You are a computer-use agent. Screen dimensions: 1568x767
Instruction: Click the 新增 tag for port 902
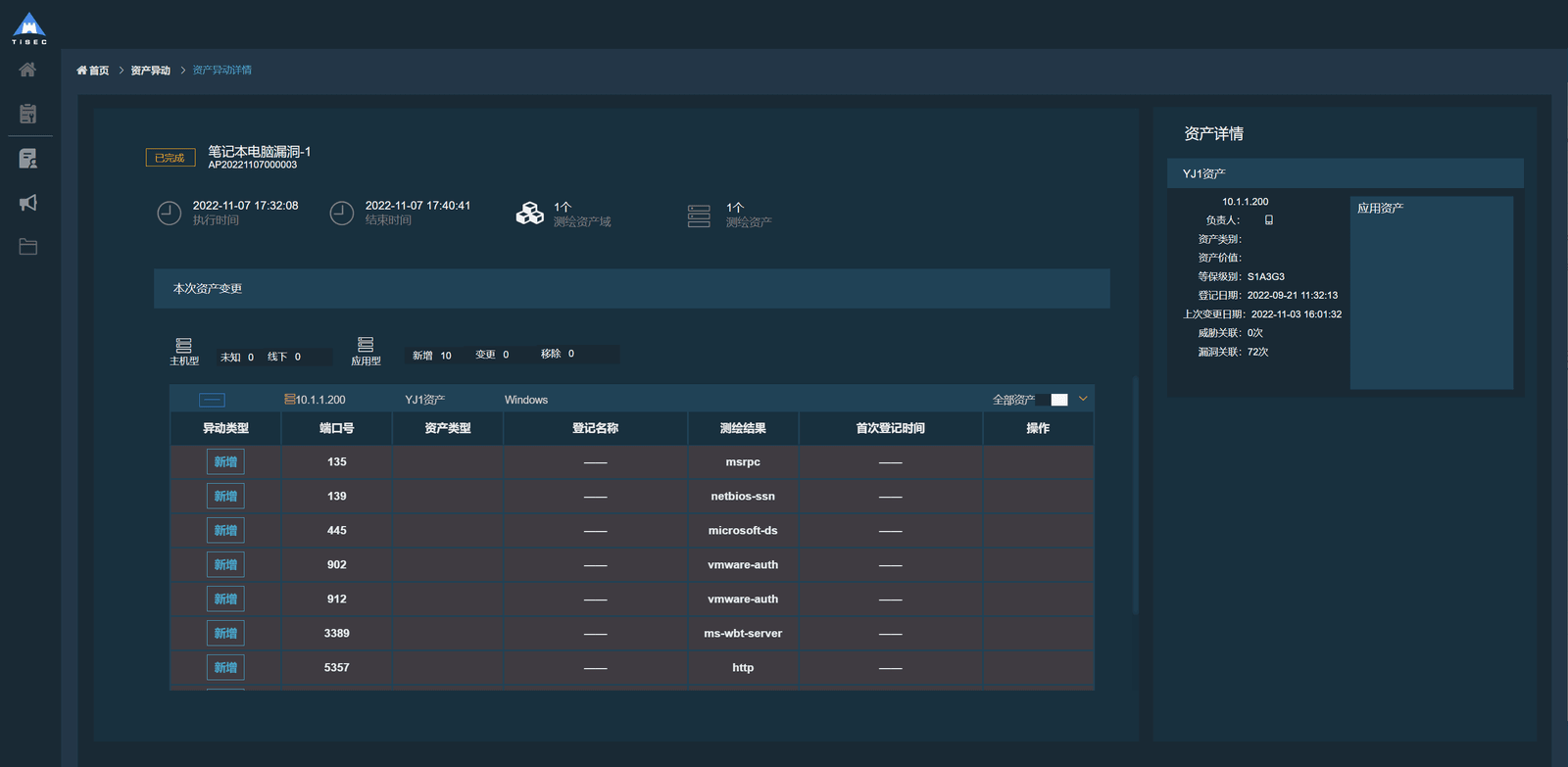pyautogui.click(x=225, y=565)
